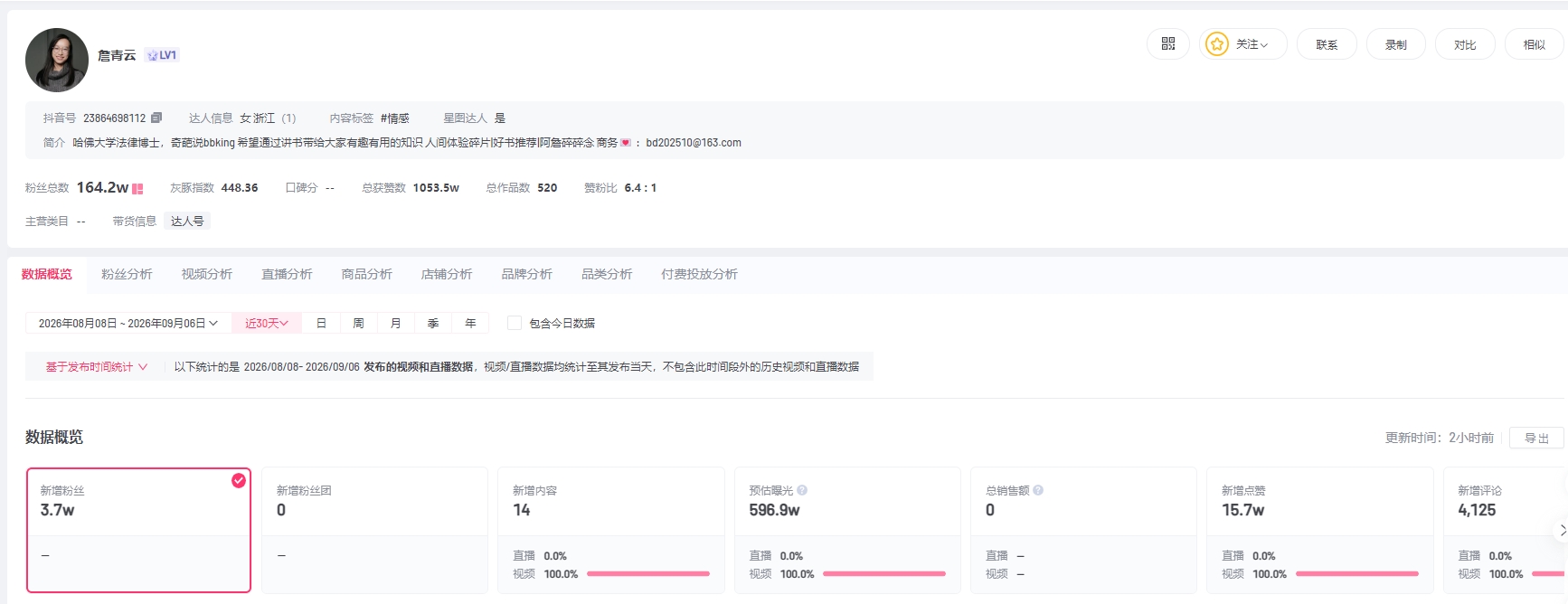Viewport: 1568px width, 604px height.
Task: Select the 预估曝光 596.9w card
Action: click(847, 530)
